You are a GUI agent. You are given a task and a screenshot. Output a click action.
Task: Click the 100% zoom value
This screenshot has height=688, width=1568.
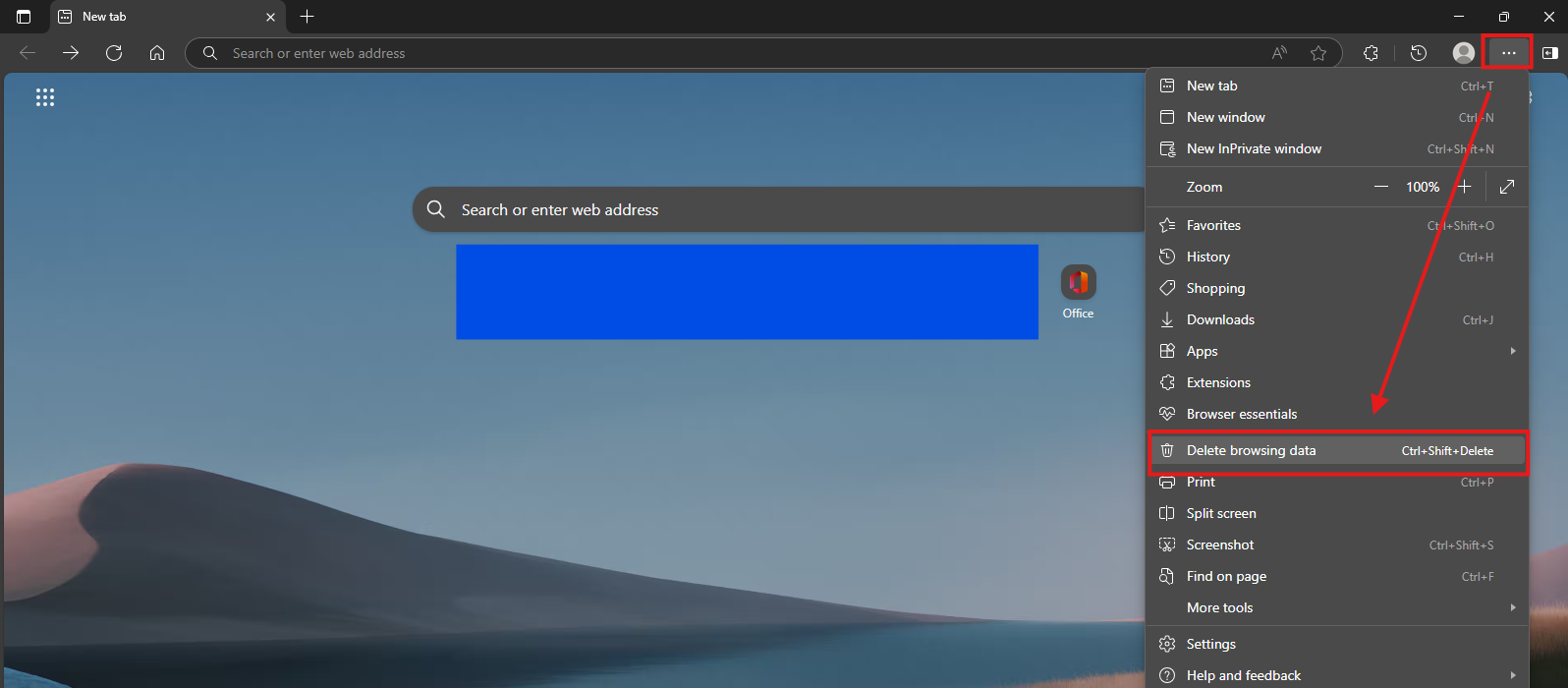pyautogui.click(x=1423, y=187)
